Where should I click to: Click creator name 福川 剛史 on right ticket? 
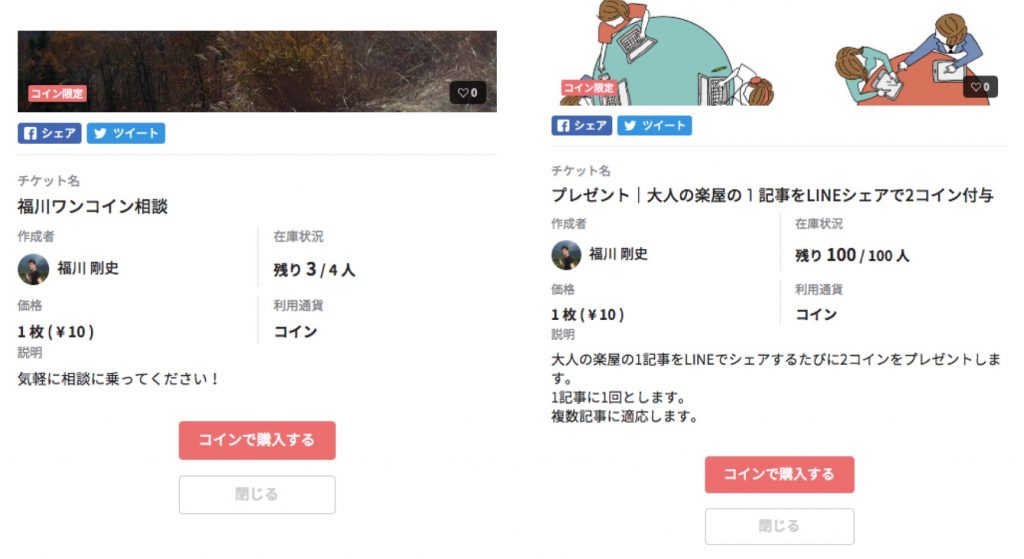(x=618, y=254)
